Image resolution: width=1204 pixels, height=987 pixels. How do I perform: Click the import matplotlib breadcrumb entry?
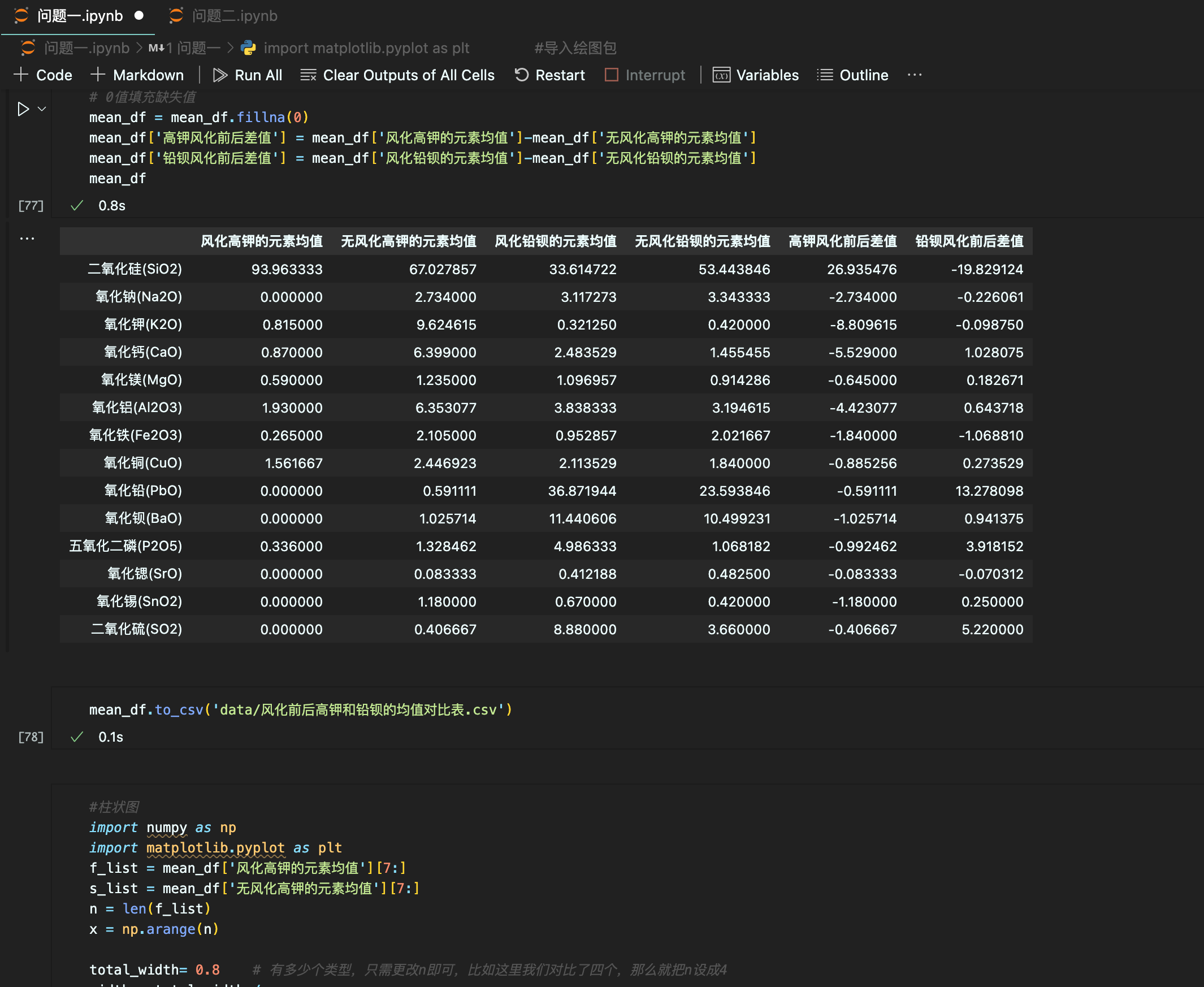click(x=366, y=47)
